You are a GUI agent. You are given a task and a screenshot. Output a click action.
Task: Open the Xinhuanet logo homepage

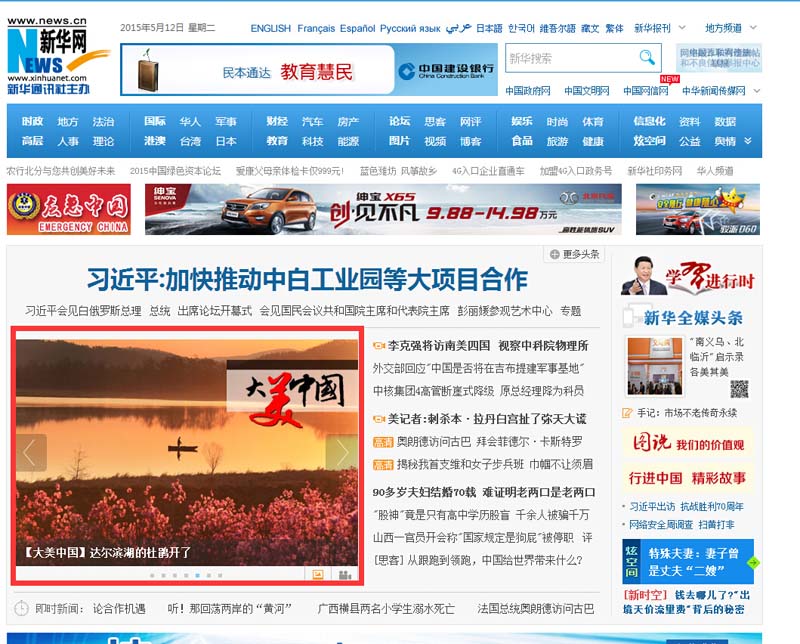(48, 55)
